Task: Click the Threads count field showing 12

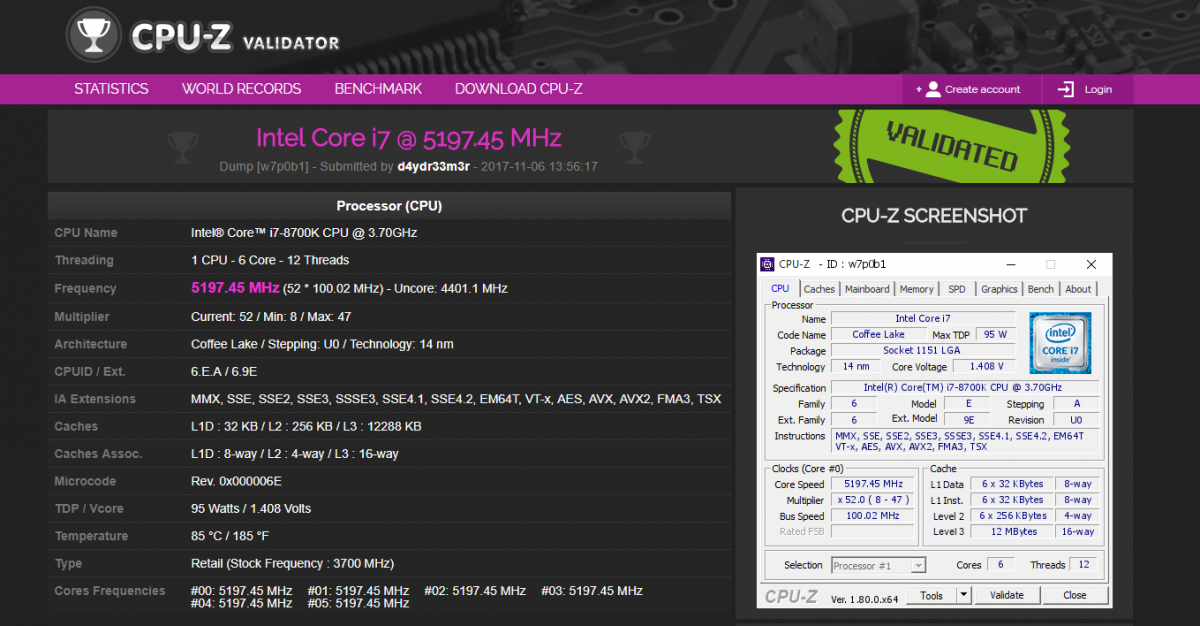Action: click(1083, 565)
